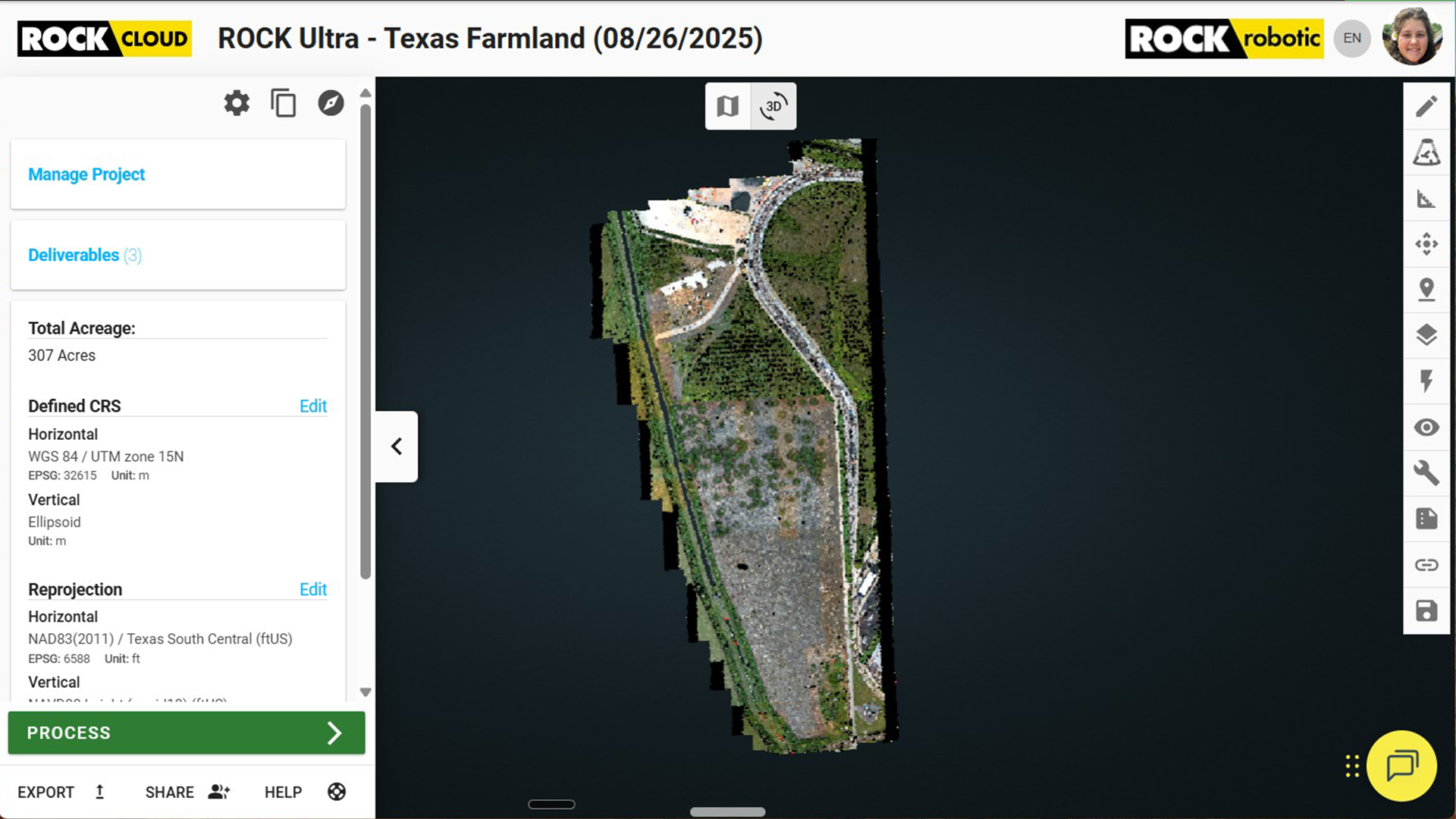Viewport: 1456px width, 819px height.
Task: Switch to 2D map view
Action: [727, 106]
